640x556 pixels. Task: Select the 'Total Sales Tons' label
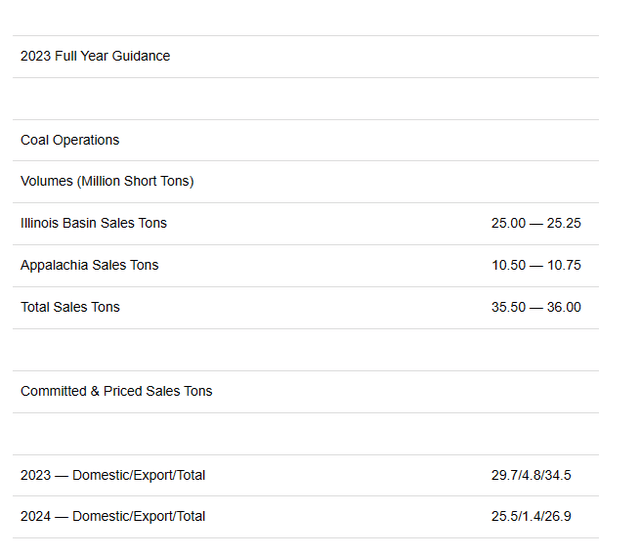coord(70,307)
